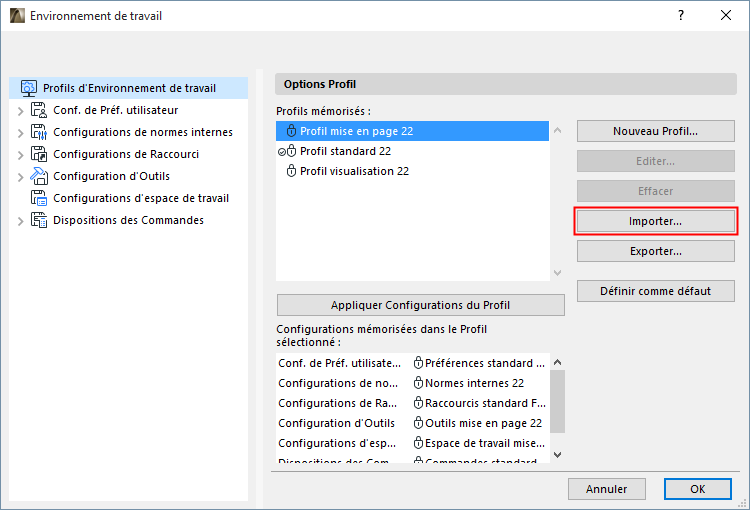Click Exporter to export the profile
The width and height of the screenshot is (750, 510).
(655, 251)
